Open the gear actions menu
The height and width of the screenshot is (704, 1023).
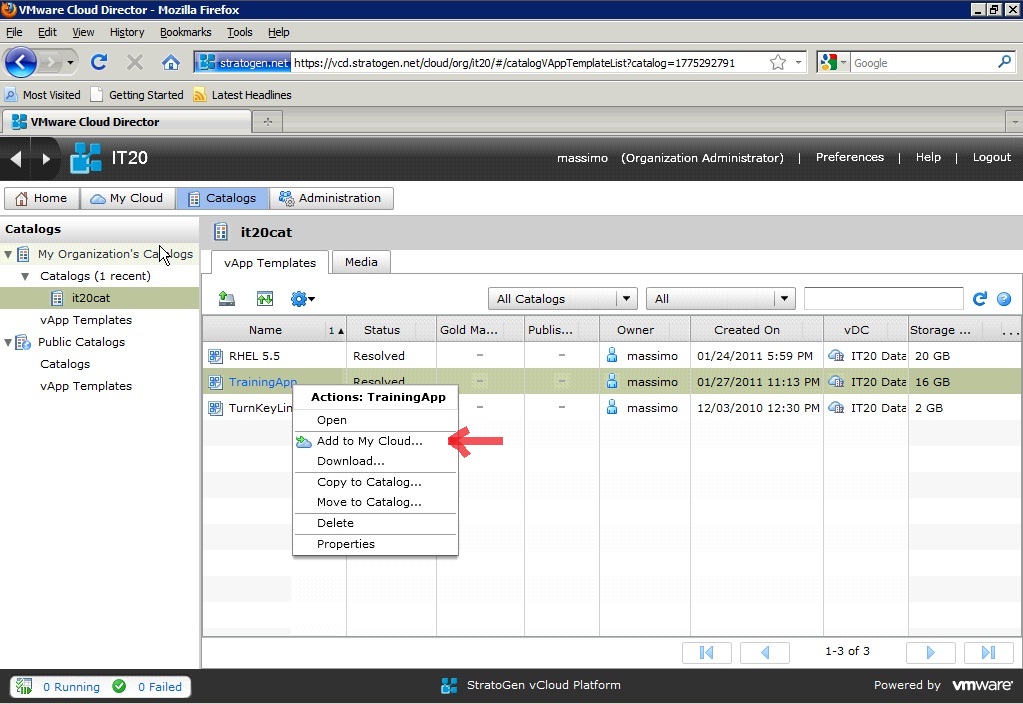tap(302, 299)
